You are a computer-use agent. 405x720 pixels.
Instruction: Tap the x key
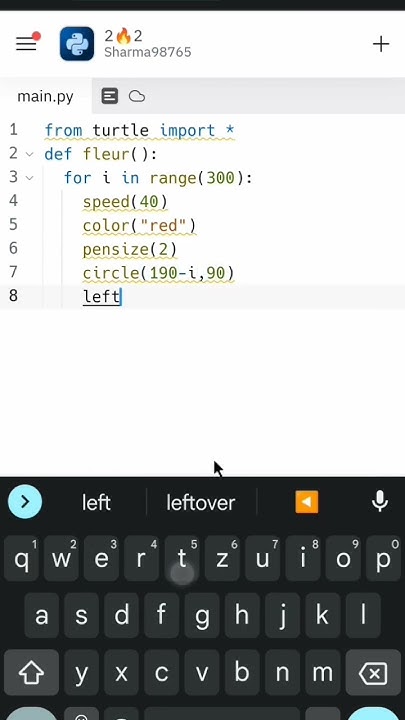click(122, 673)
